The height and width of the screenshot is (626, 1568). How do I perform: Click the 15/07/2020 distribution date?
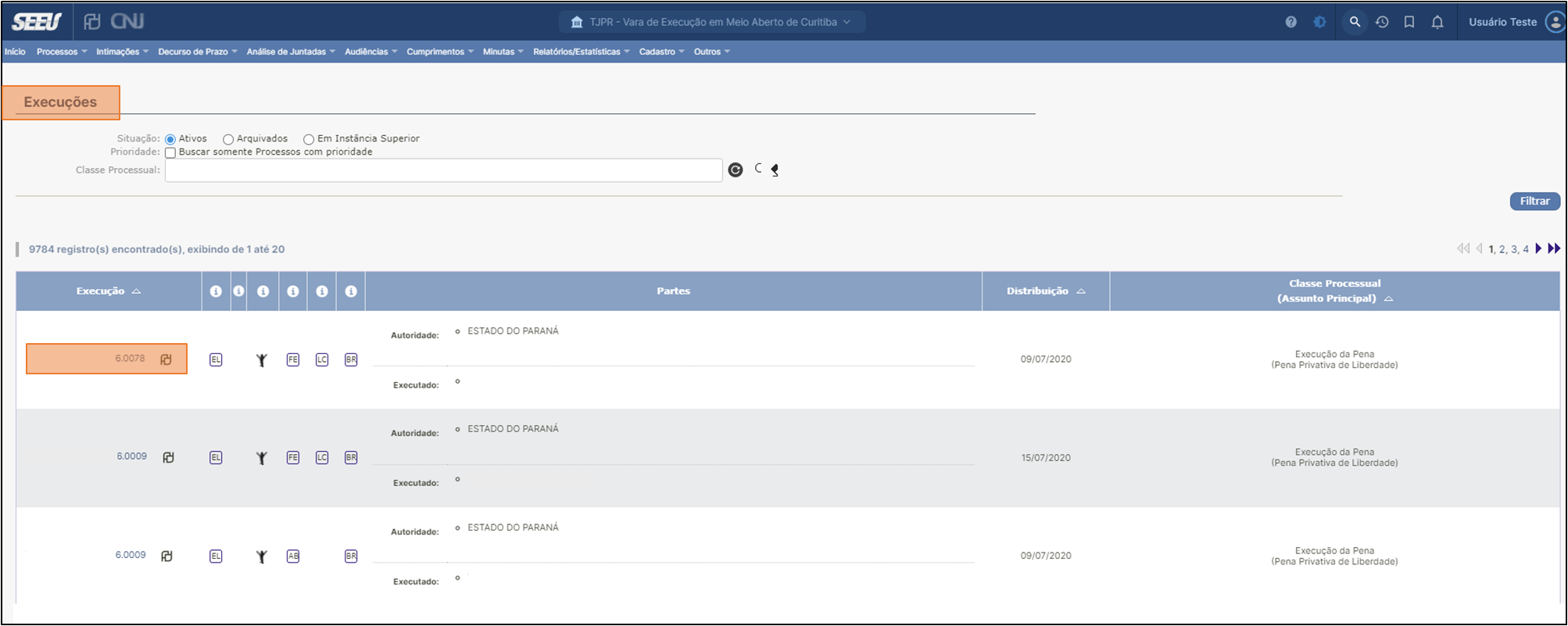tap(1046, 458)
